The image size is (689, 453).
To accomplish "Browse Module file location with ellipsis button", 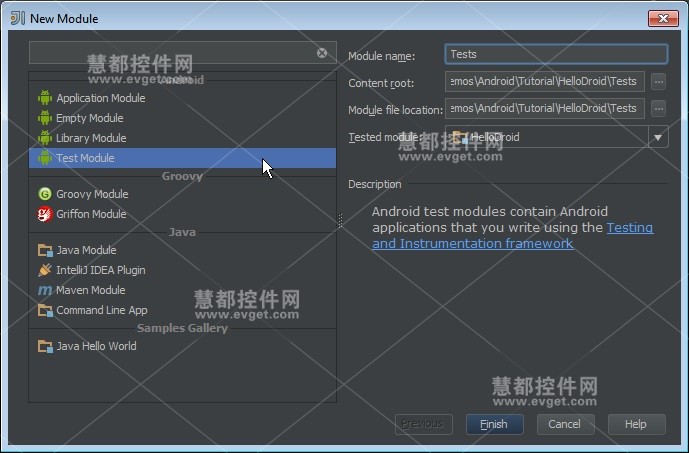I will click(658, 109).
